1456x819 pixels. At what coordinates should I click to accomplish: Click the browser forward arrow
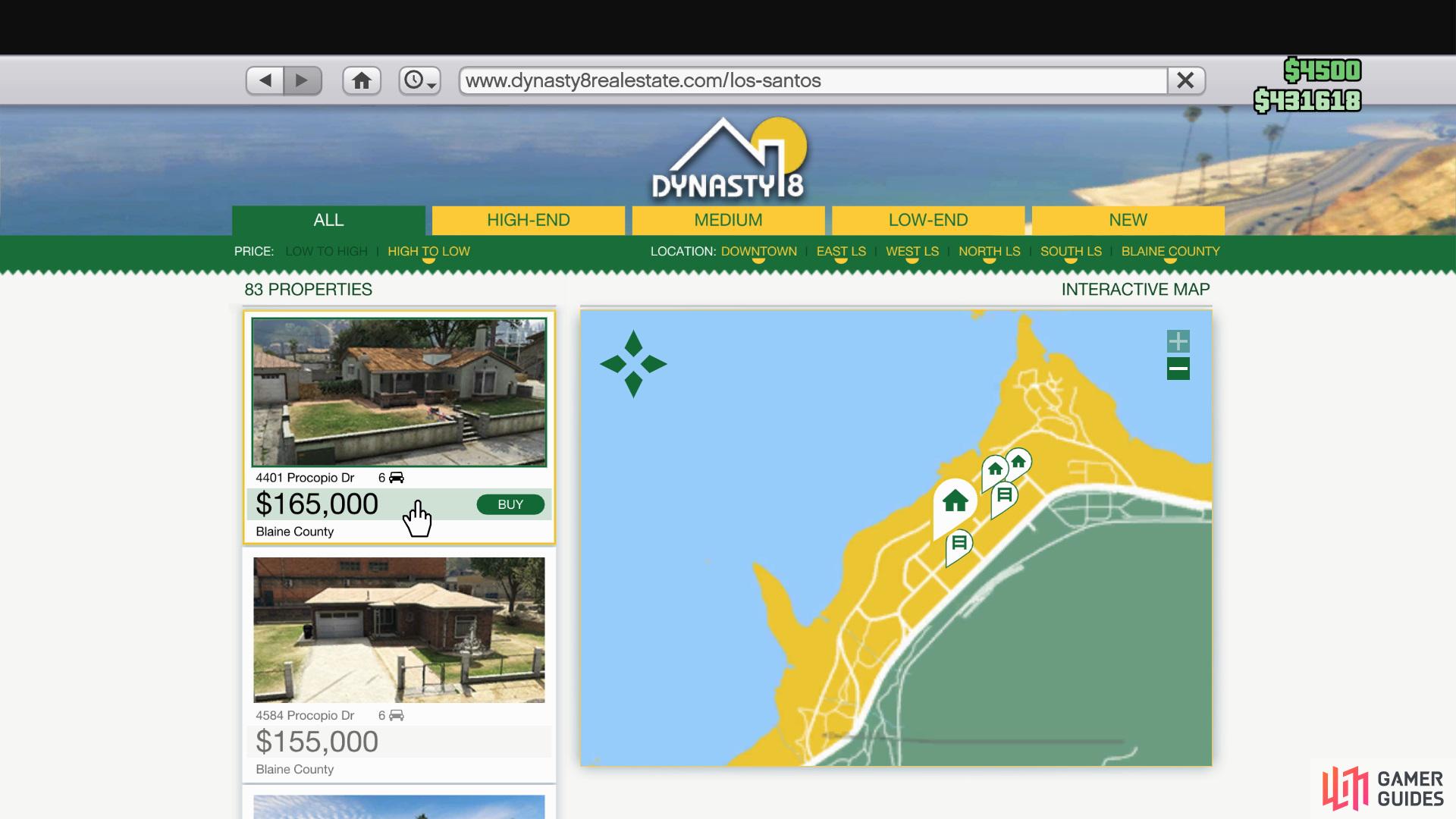coord(303,80)
